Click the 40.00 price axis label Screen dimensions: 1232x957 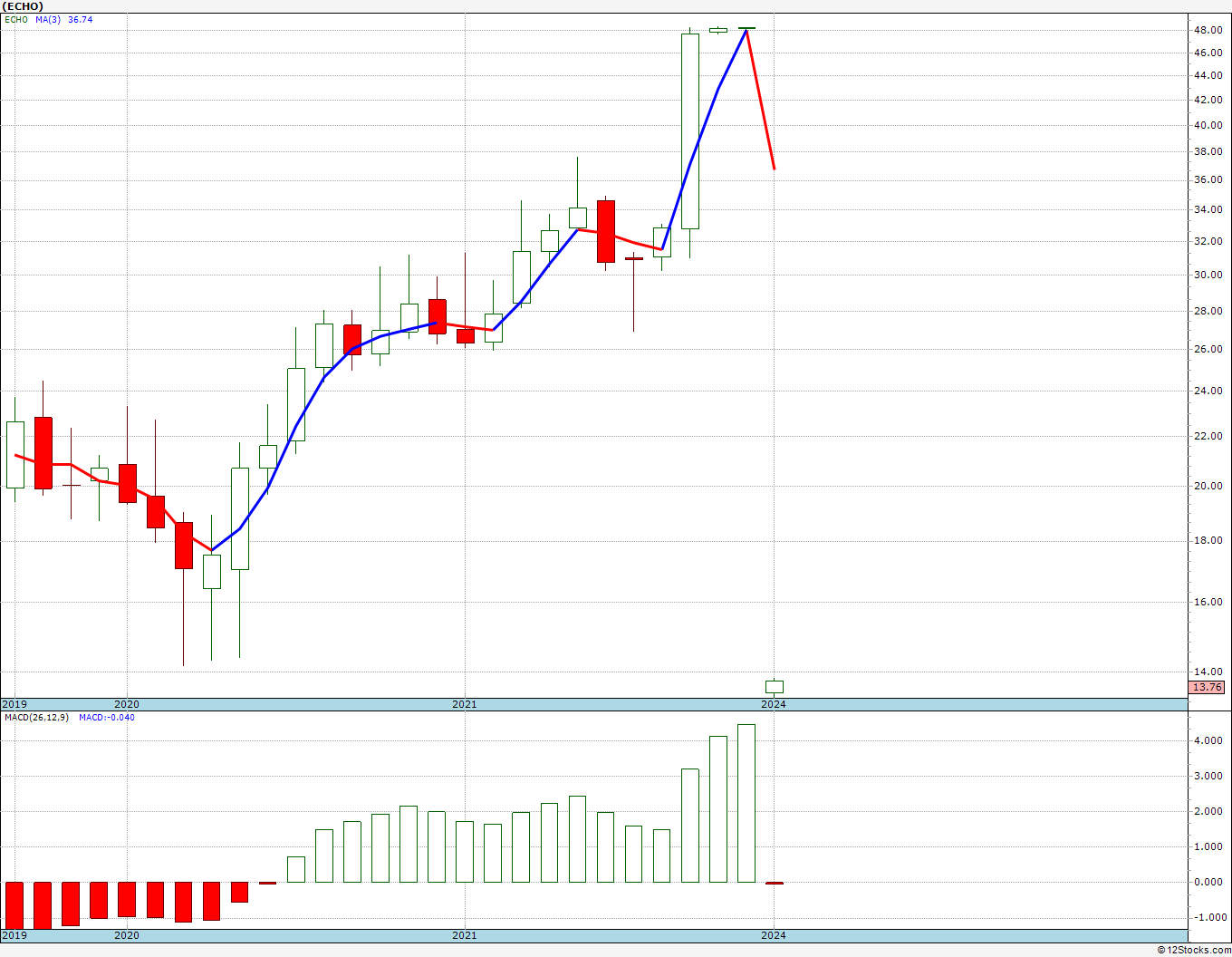pyautogui.click(x=1208, y=126)
